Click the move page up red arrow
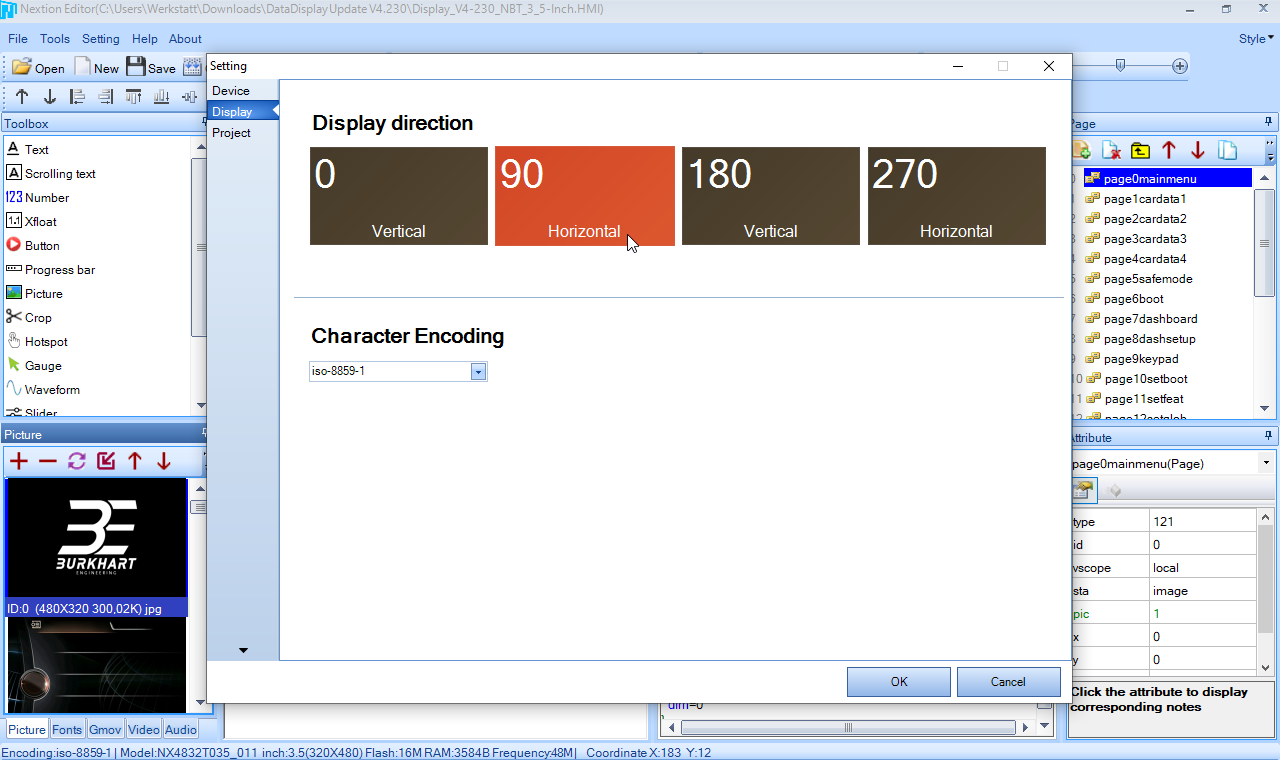 pos(1169,151)
